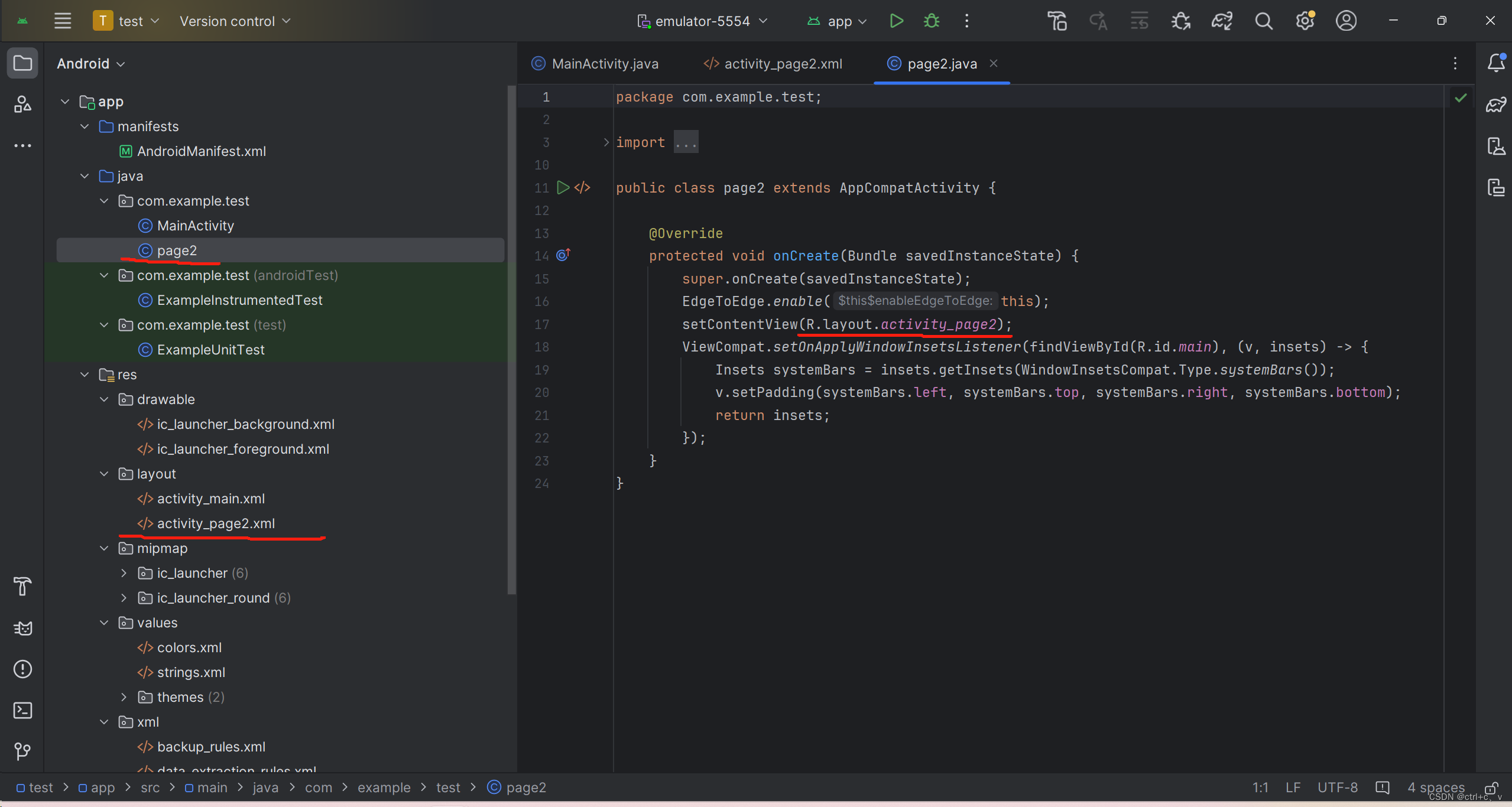This screenshot has height=807, width=1512.
Task: Open account profile icon
Action: coord(1346,21)
